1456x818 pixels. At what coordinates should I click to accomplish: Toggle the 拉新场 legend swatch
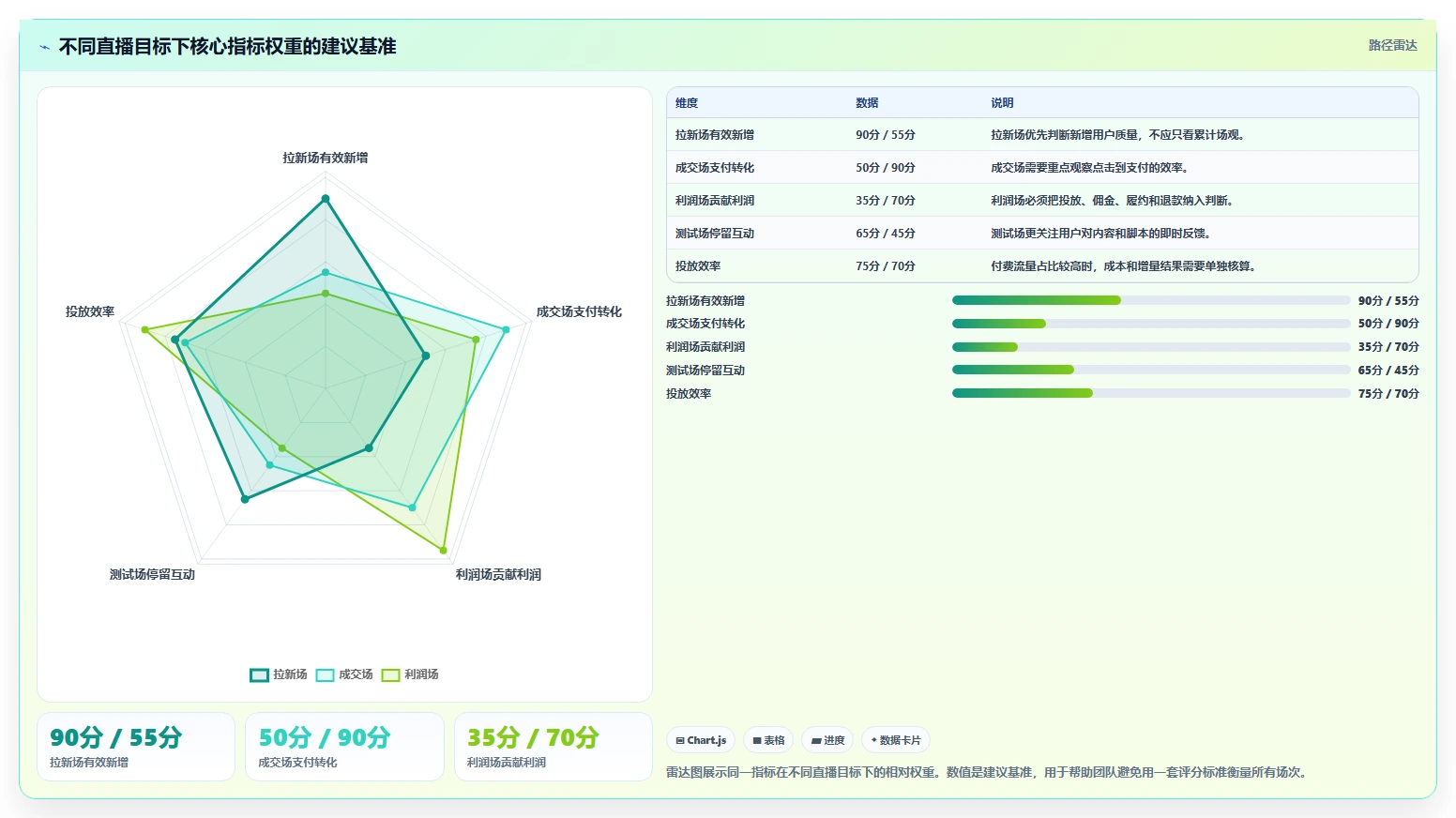[259, 674]
